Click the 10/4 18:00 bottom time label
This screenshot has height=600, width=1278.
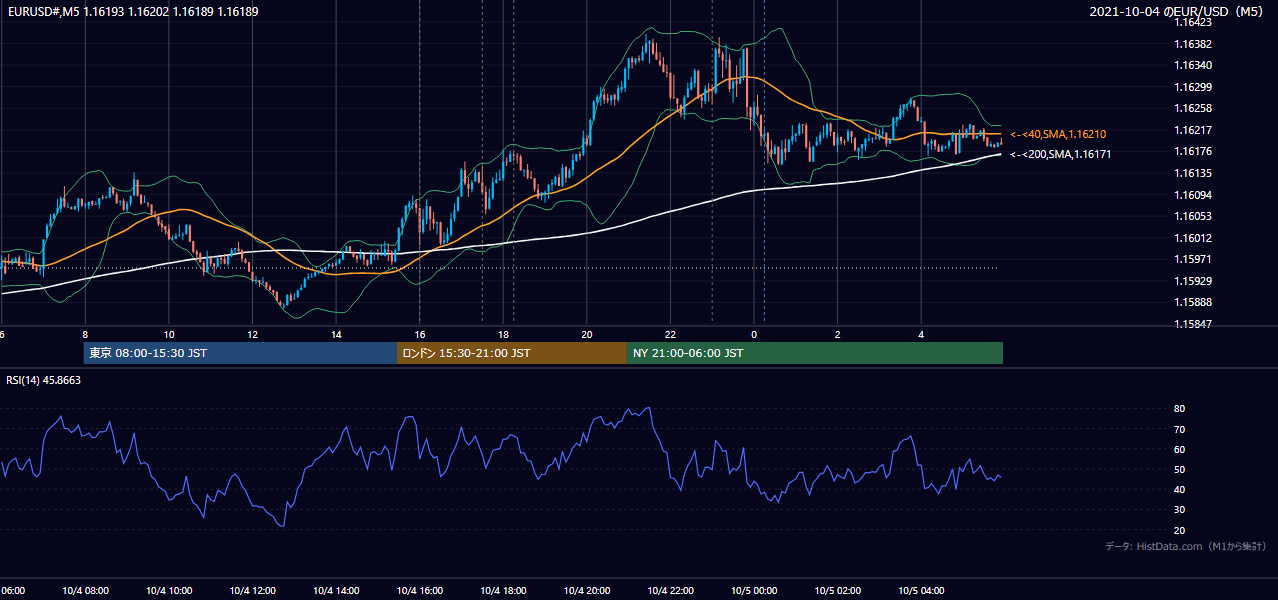coord(503,591)
